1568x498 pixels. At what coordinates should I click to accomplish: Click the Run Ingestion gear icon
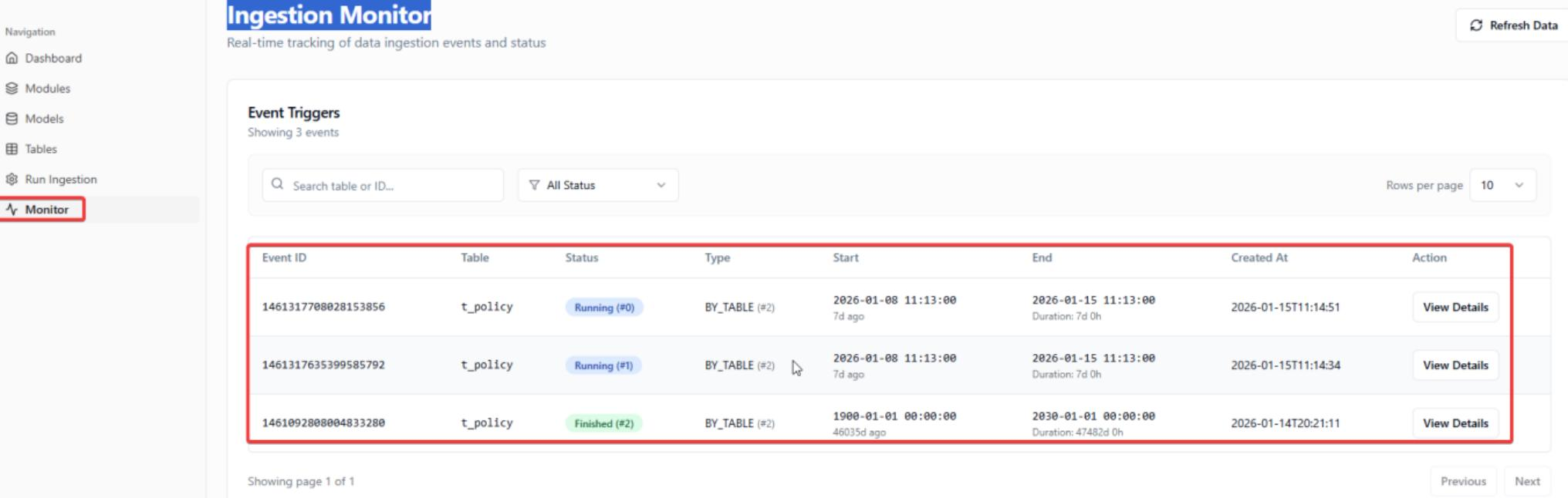[x=12, y=179]
